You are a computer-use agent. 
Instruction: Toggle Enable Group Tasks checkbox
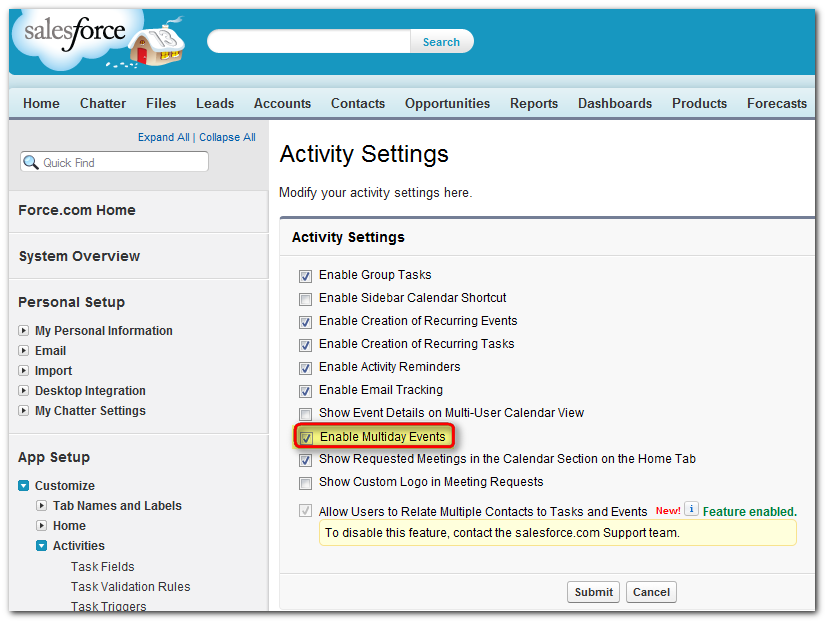[305, 276]
